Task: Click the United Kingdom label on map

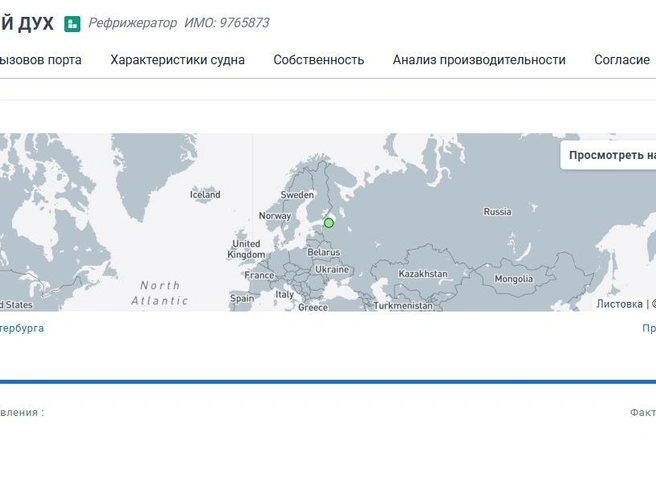Action: pyautogui.click(x=246, y=249)
